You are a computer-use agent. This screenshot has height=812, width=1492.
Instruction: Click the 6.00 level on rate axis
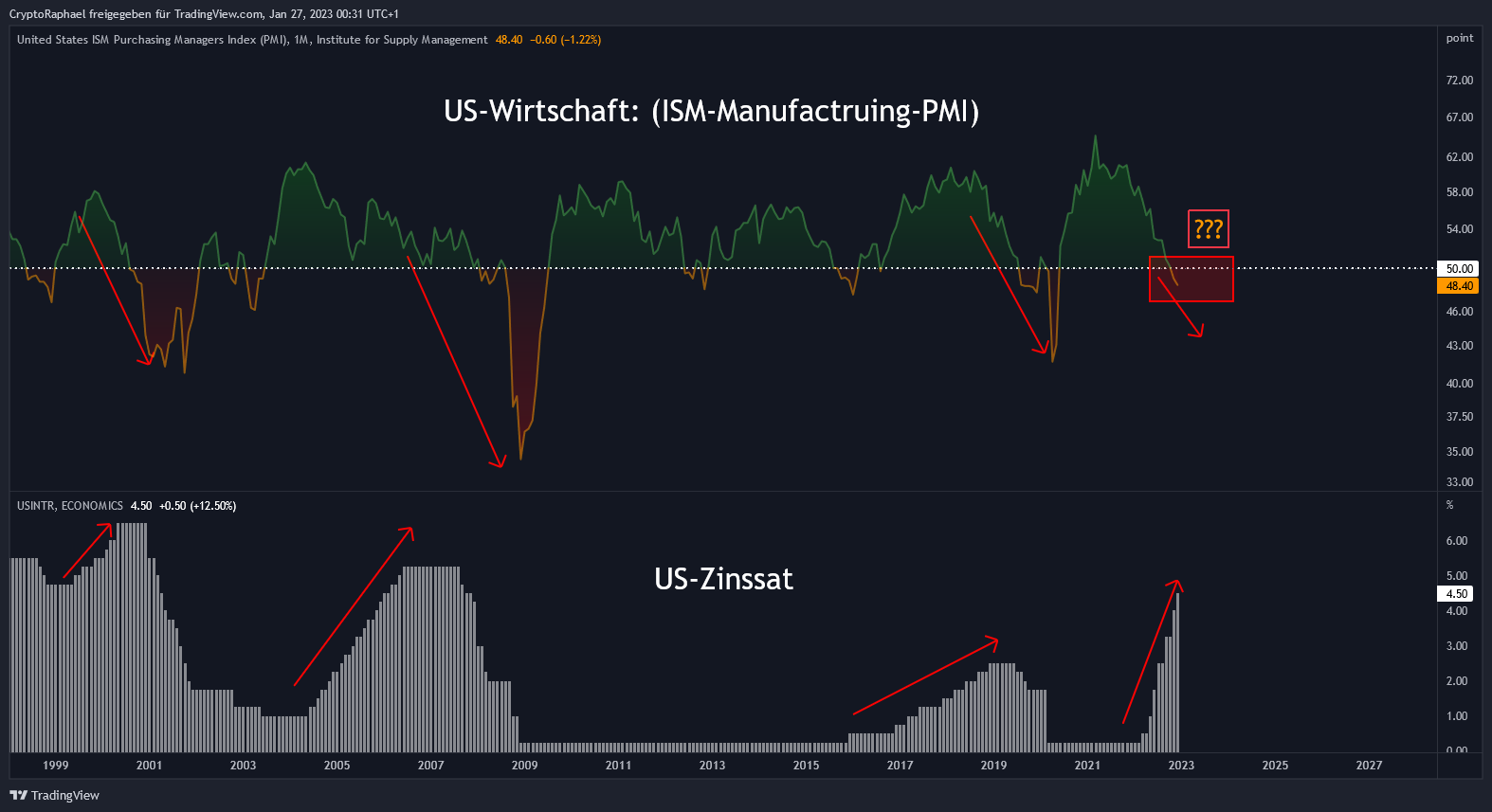pyautogui.click(x=1457, y=541)
